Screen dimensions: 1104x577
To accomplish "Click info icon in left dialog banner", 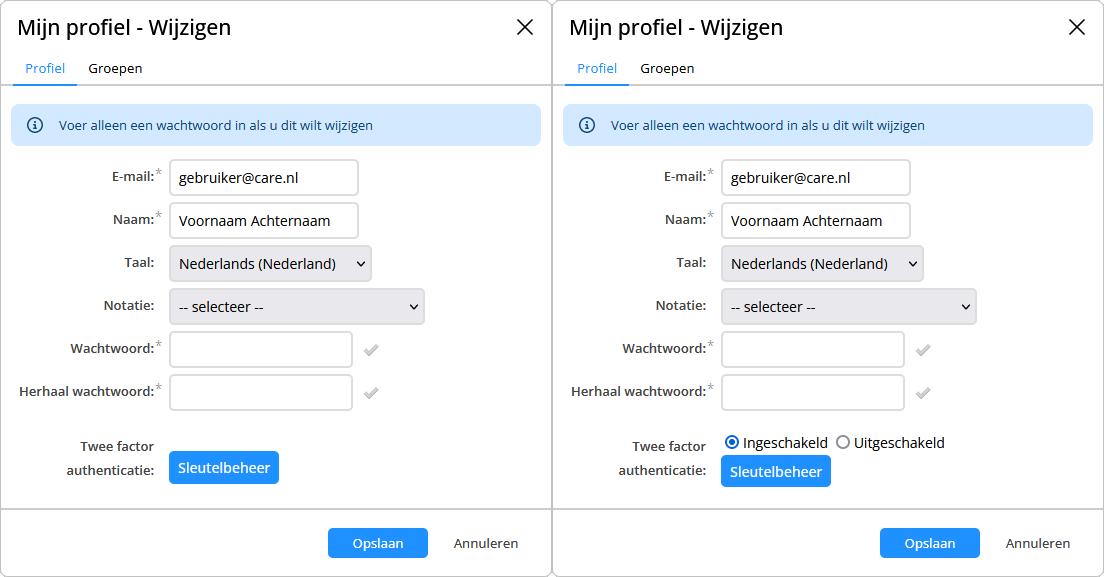I will (x=34, y=125).
